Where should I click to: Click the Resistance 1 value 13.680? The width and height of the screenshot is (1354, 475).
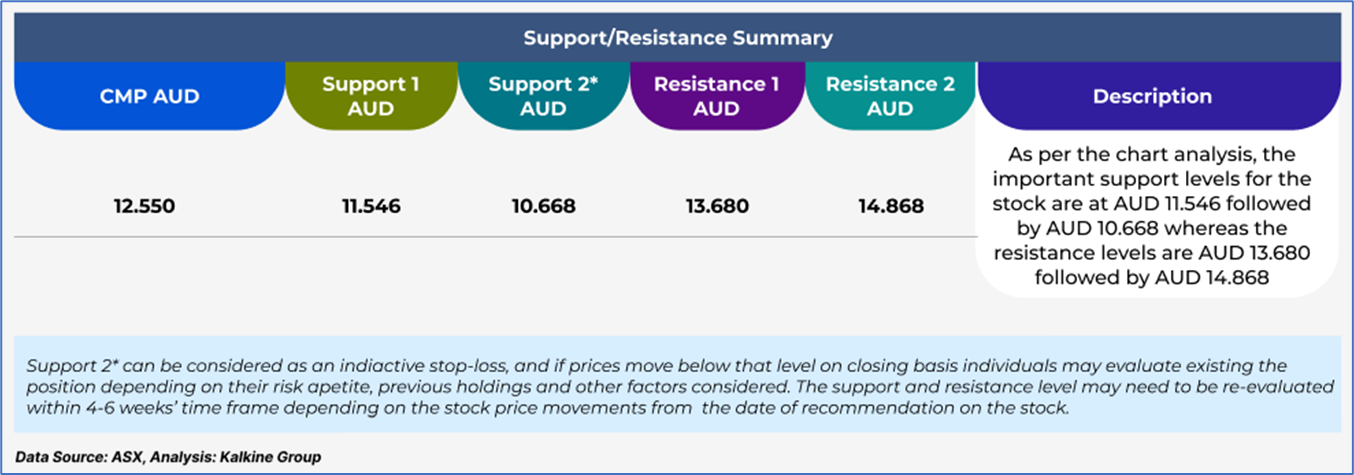tap(716, 207)
